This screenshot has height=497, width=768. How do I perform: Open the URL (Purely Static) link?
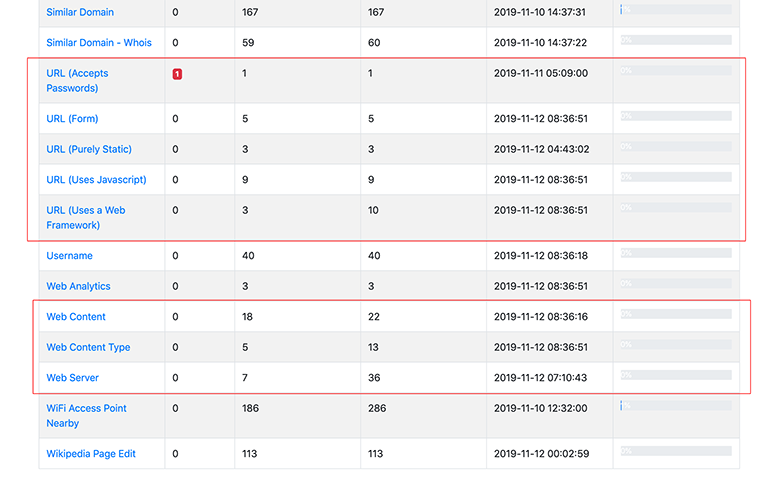point(89,149)
